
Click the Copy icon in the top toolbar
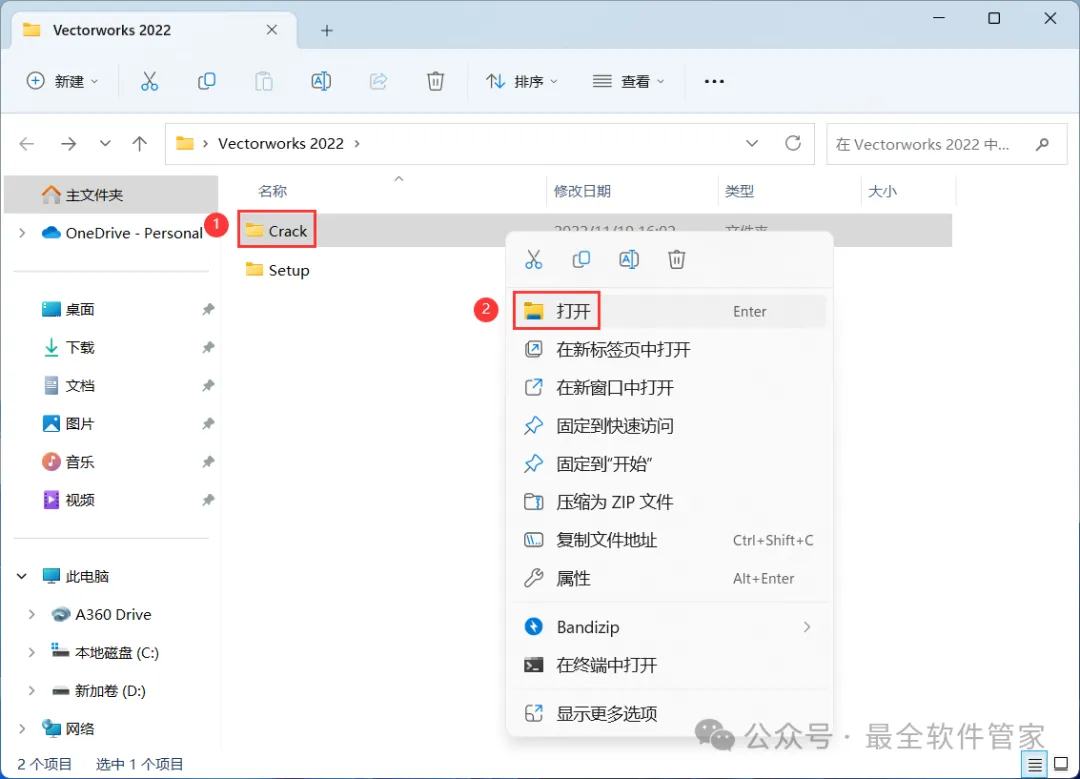(207, 81)
